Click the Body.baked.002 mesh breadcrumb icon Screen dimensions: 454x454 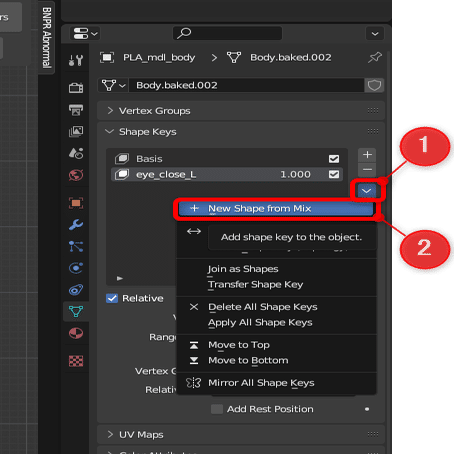coord(234,57)
